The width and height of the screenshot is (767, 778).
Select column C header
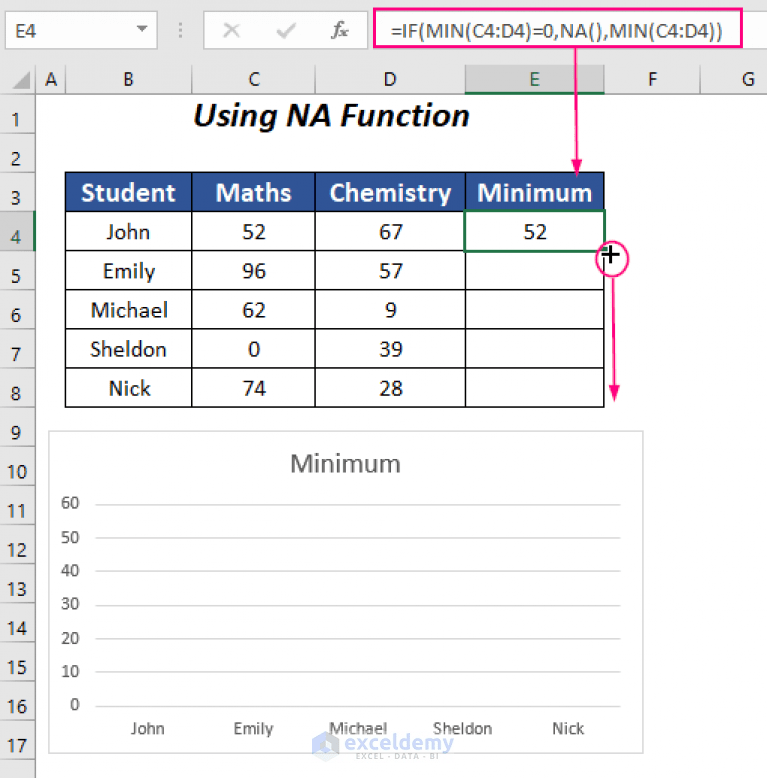[x=254, y=79]
